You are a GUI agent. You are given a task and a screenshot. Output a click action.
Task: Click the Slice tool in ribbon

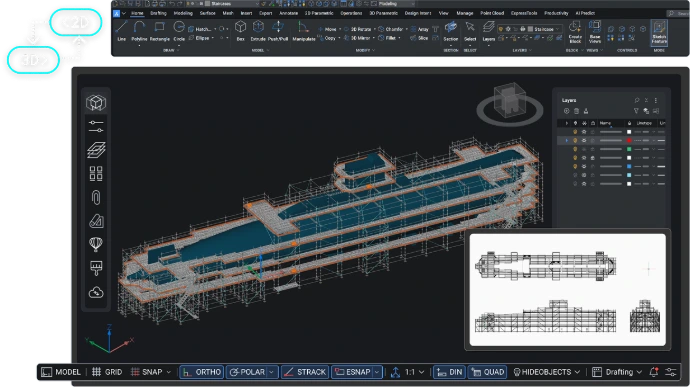tap(419, 38)
